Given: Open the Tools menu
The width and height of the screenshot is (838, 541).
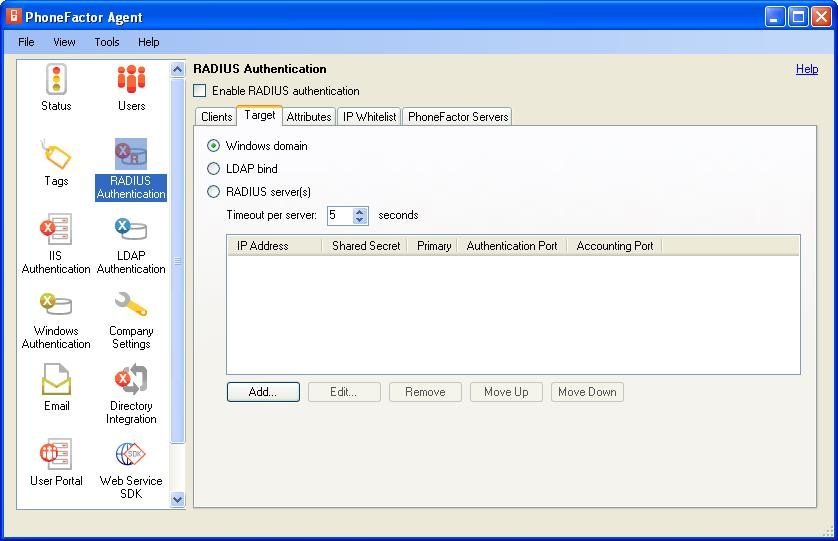Looking at the screenshot, I should click(107, 42).
